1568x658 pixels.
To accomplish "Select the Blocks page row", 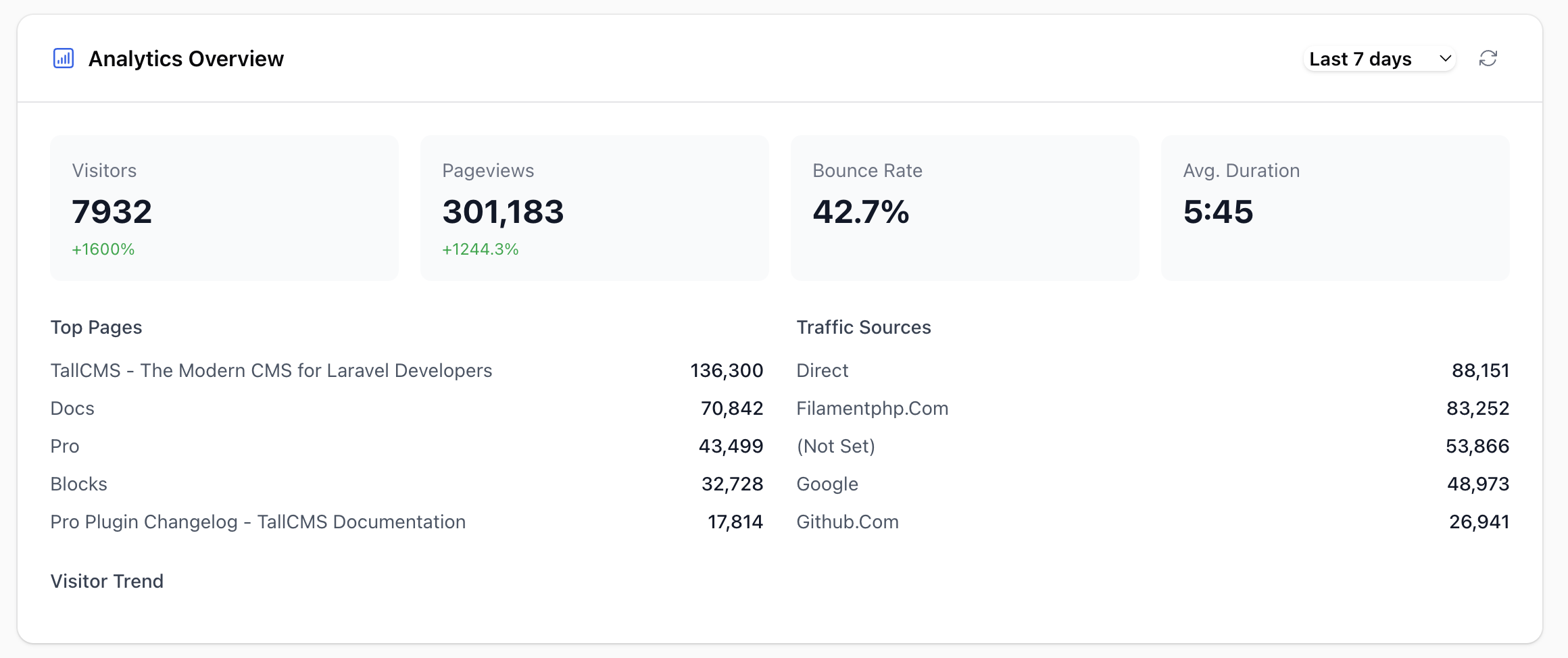I will [x=407, y=484].
